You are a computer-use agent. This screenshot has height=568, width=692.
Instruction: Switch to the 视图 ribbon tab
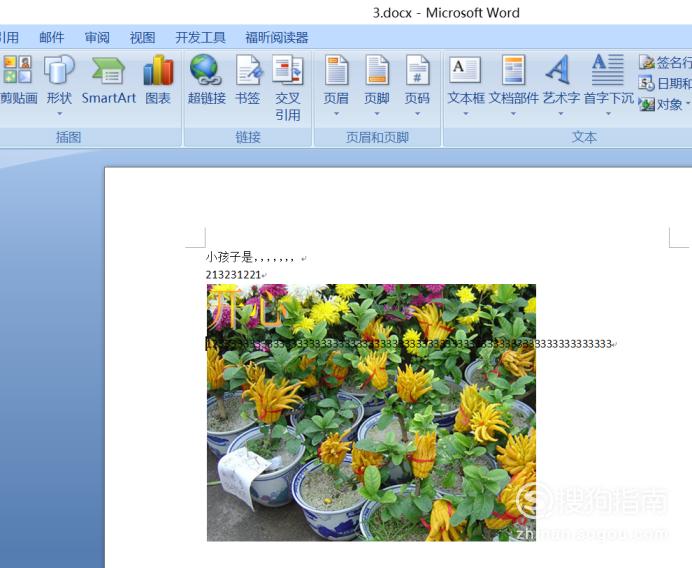pos(143,38)
